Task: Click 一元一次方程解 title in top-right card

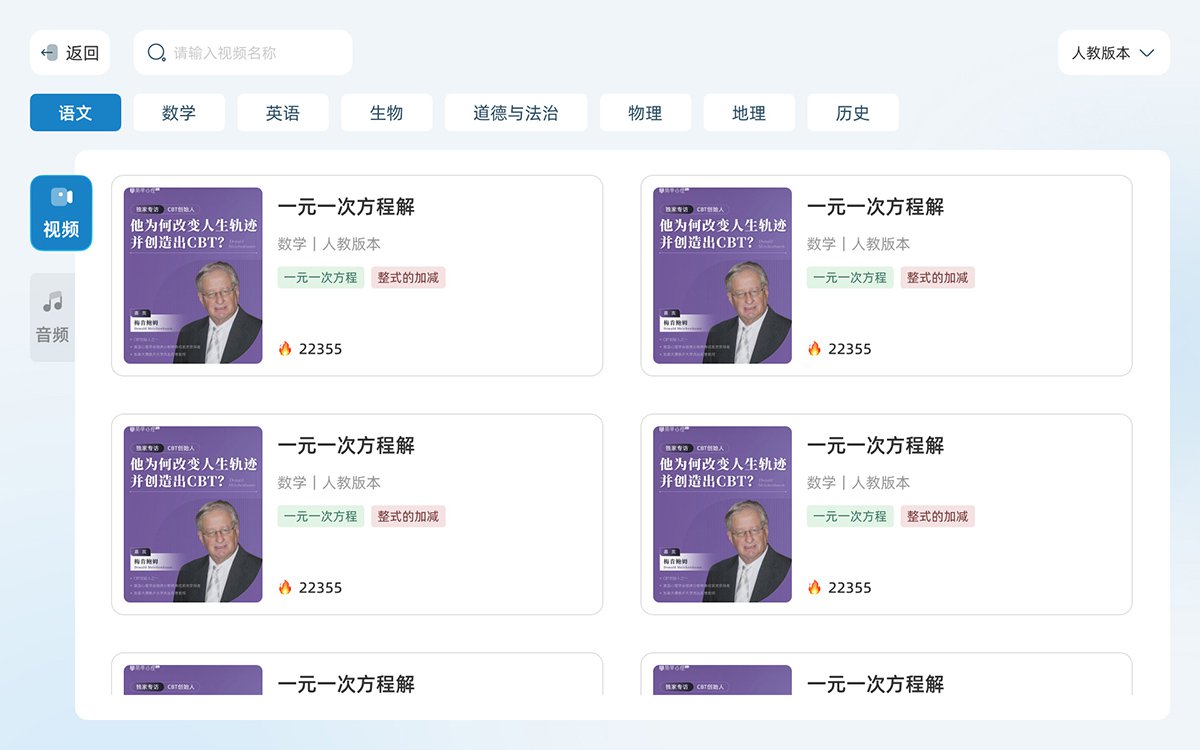Action: (x=876, y=207)
